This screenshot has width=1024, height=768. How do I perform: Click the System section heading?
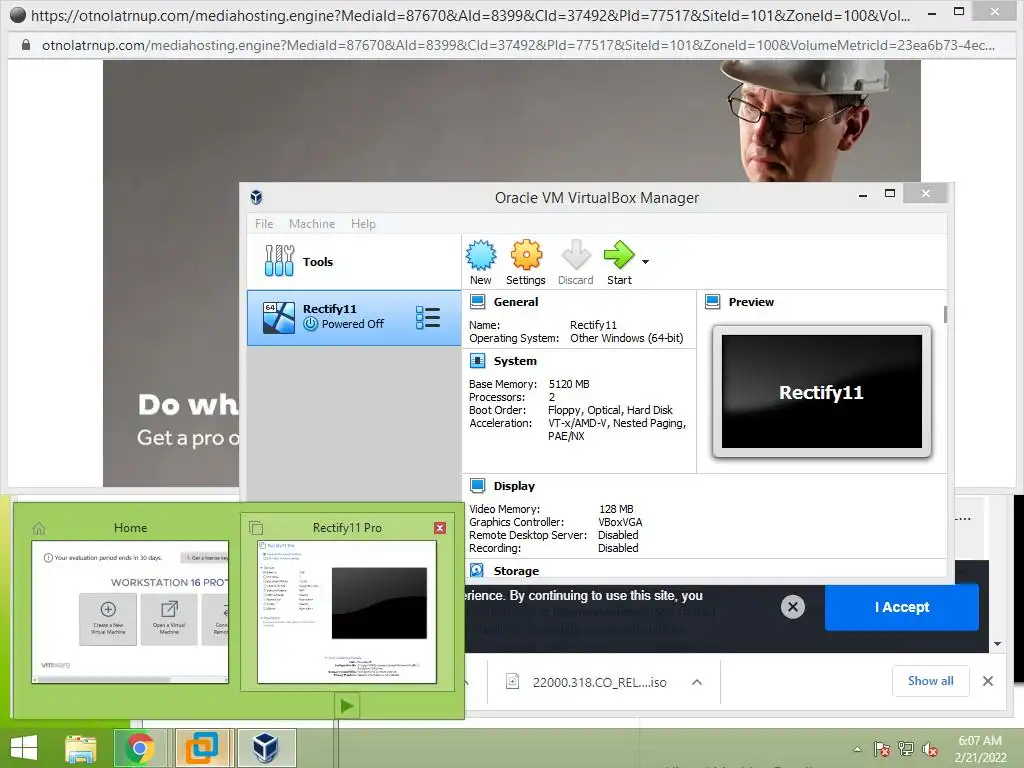(x=515, y=360)
